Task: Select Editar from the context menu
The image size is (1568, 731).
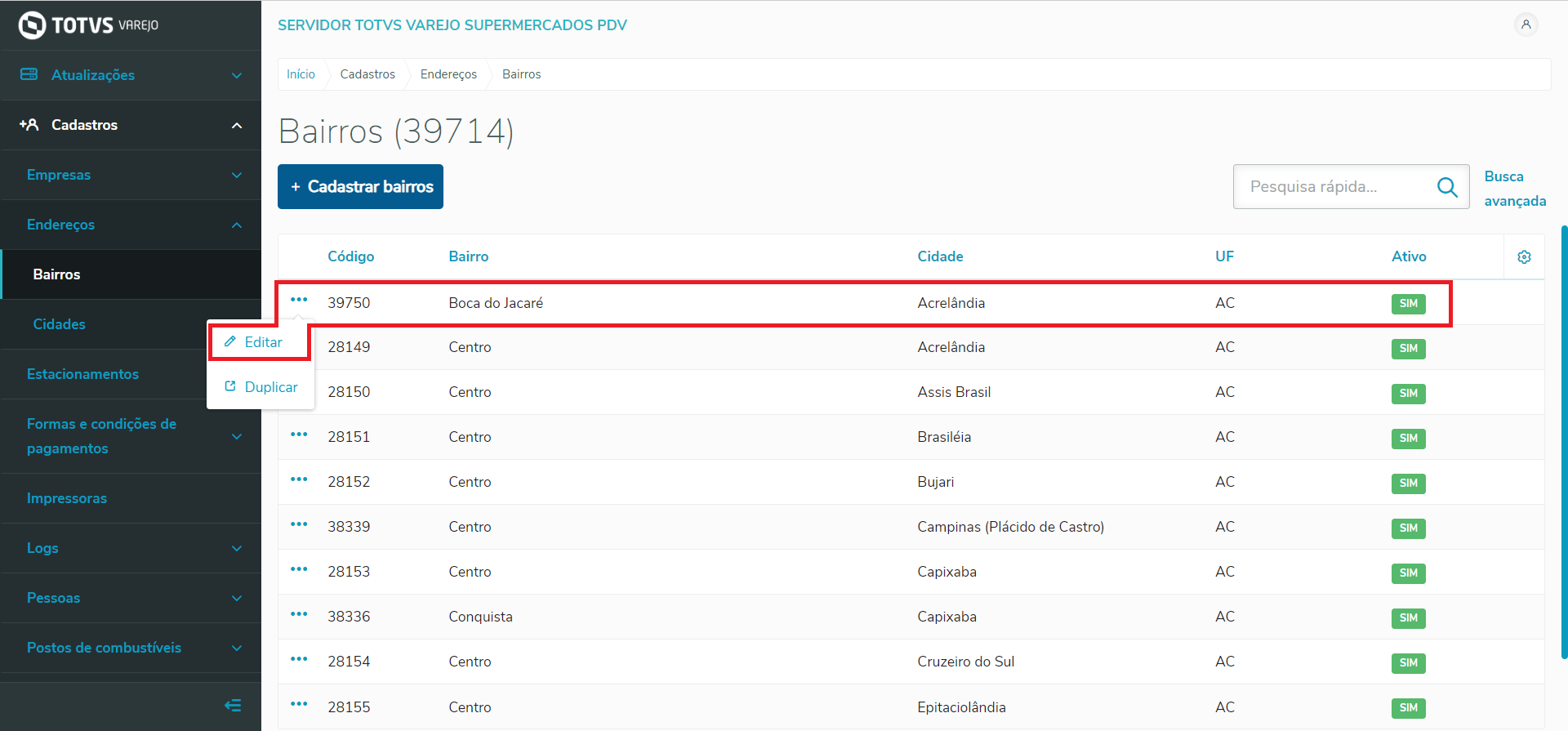Action: coord(262,342)
